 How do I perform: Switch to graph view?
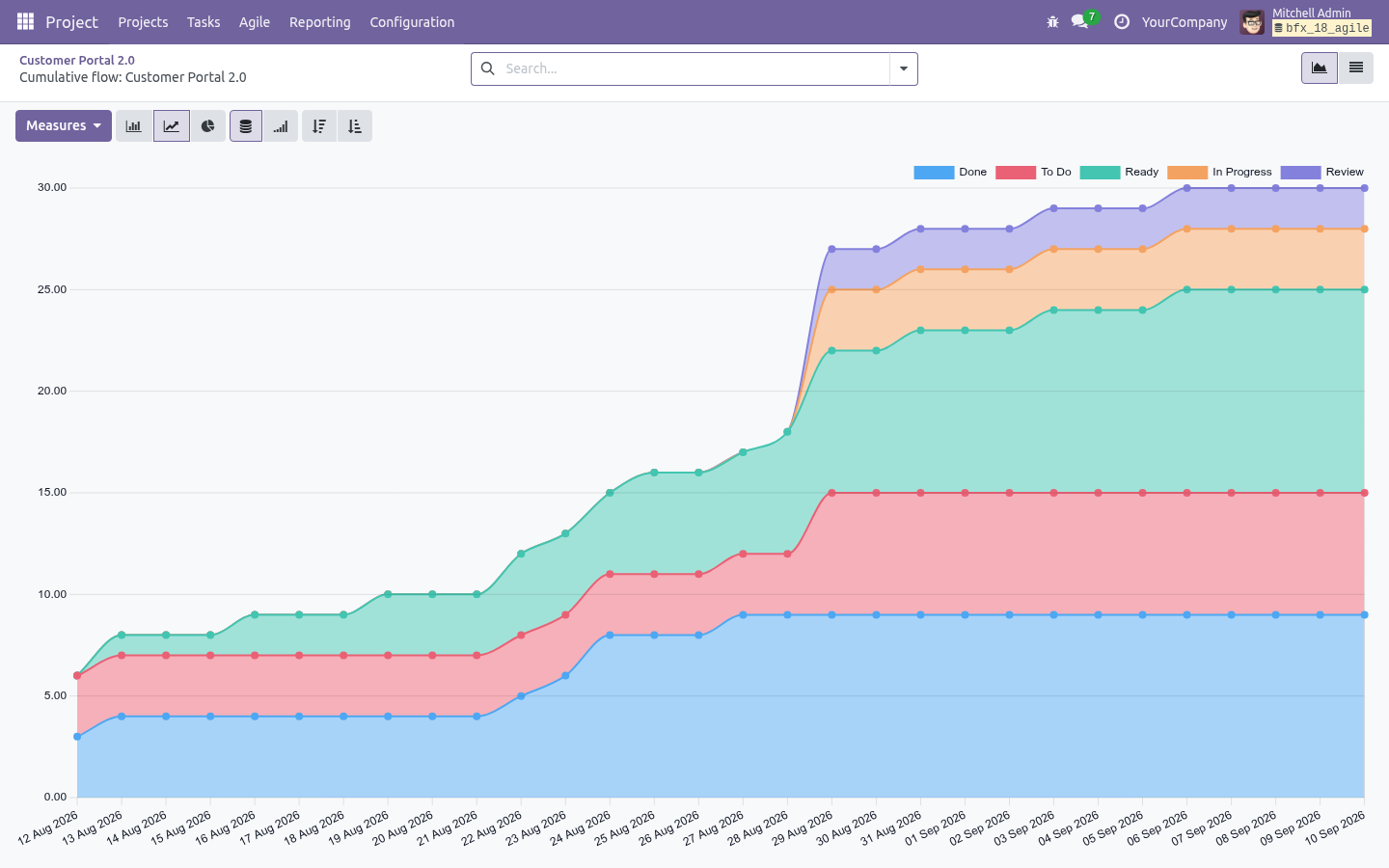[x=1320, y=68]
